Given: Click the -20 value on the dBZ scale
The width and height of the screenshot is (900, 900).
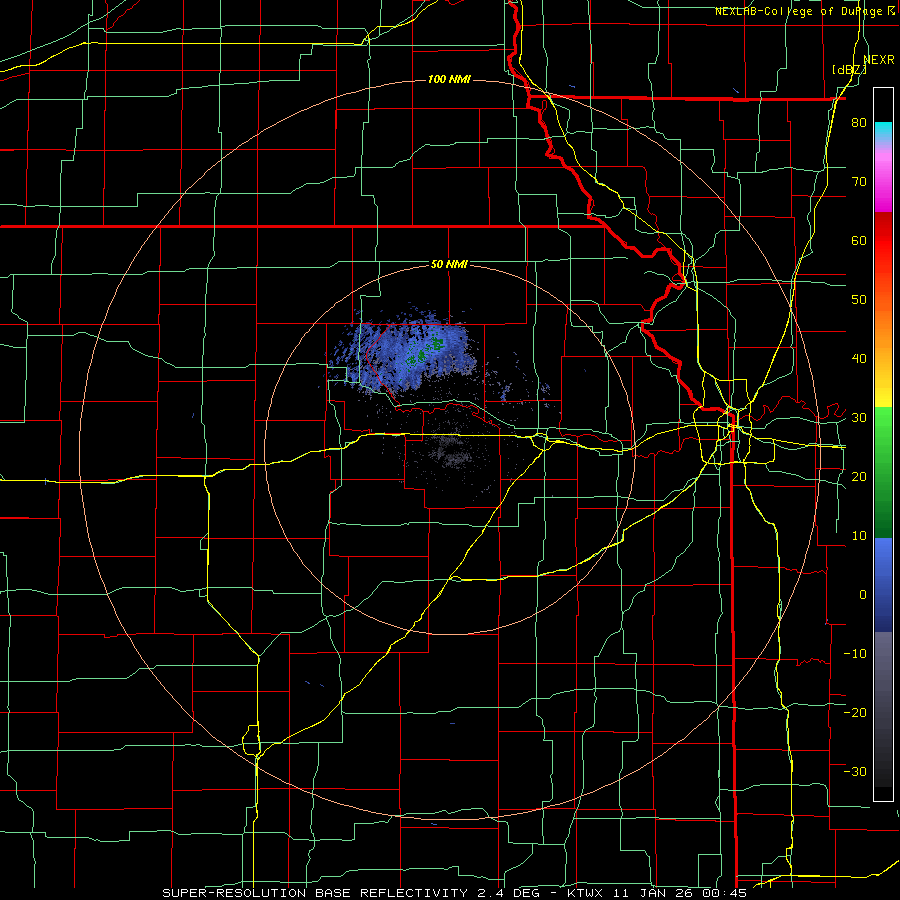Looking at the screenshot, I should (x=855, y=712).
